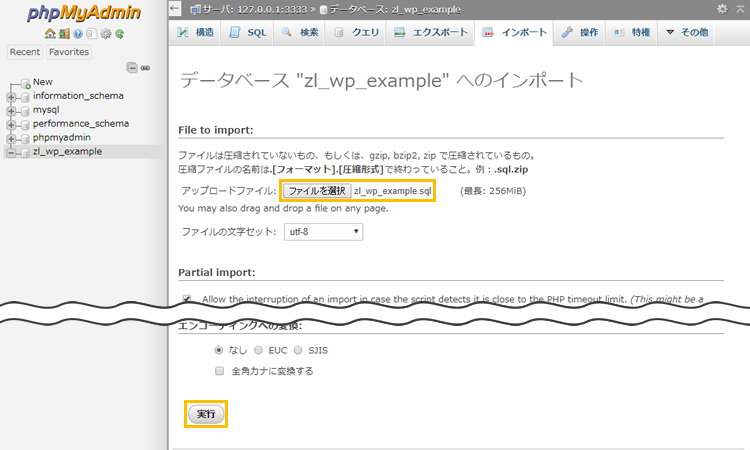Expand the information_schema database node
This screenshot has height=450, width=750.
11,96
